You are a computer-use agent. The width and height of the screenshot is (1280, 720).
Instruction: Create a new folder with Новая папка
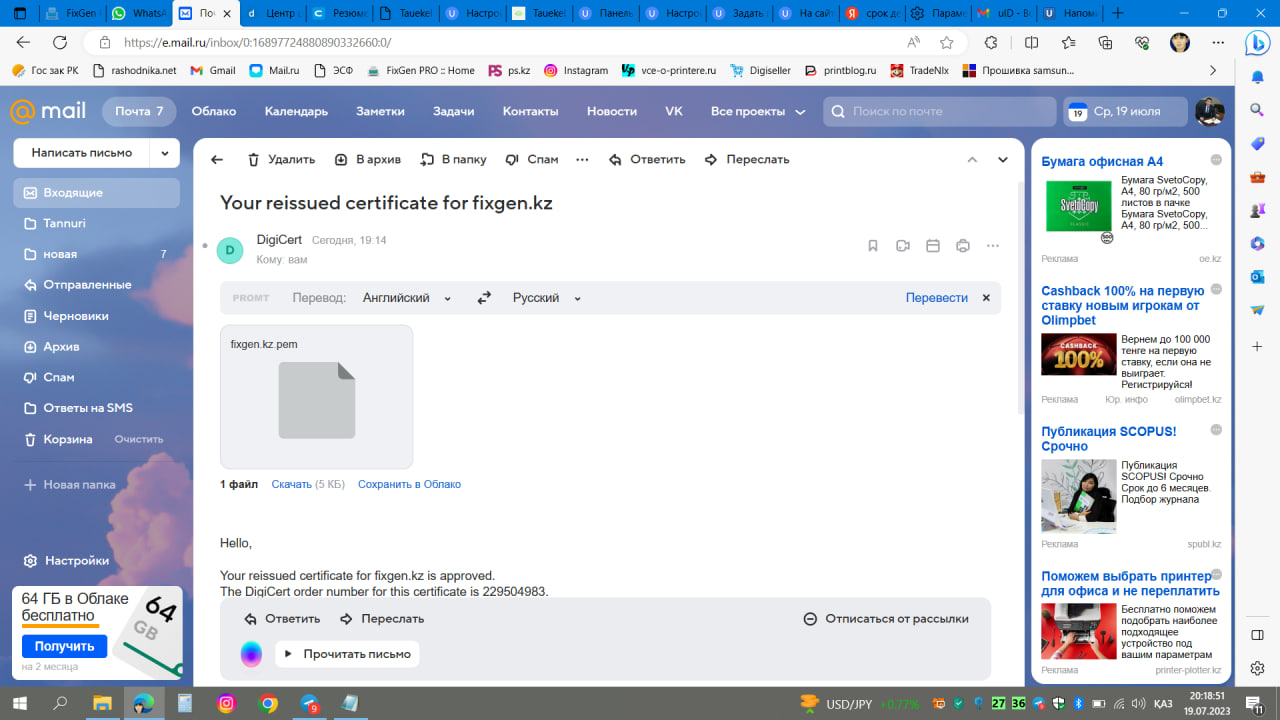point(70,485)
